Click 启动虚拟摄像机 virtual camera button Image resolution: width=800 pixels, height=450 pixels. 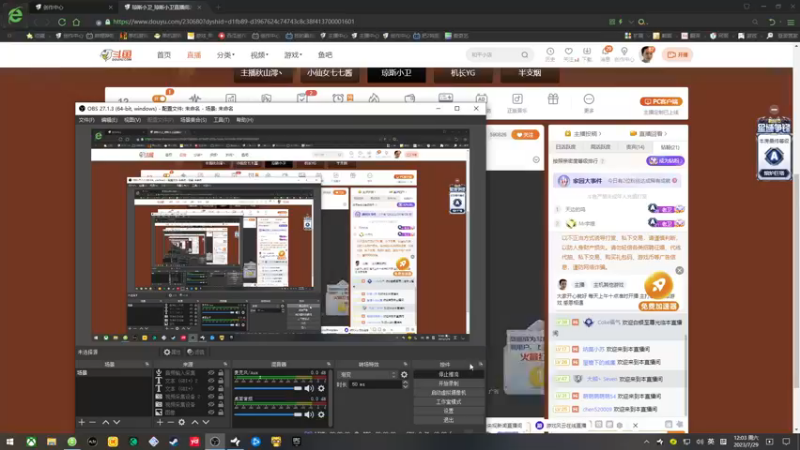click(448, 393)
